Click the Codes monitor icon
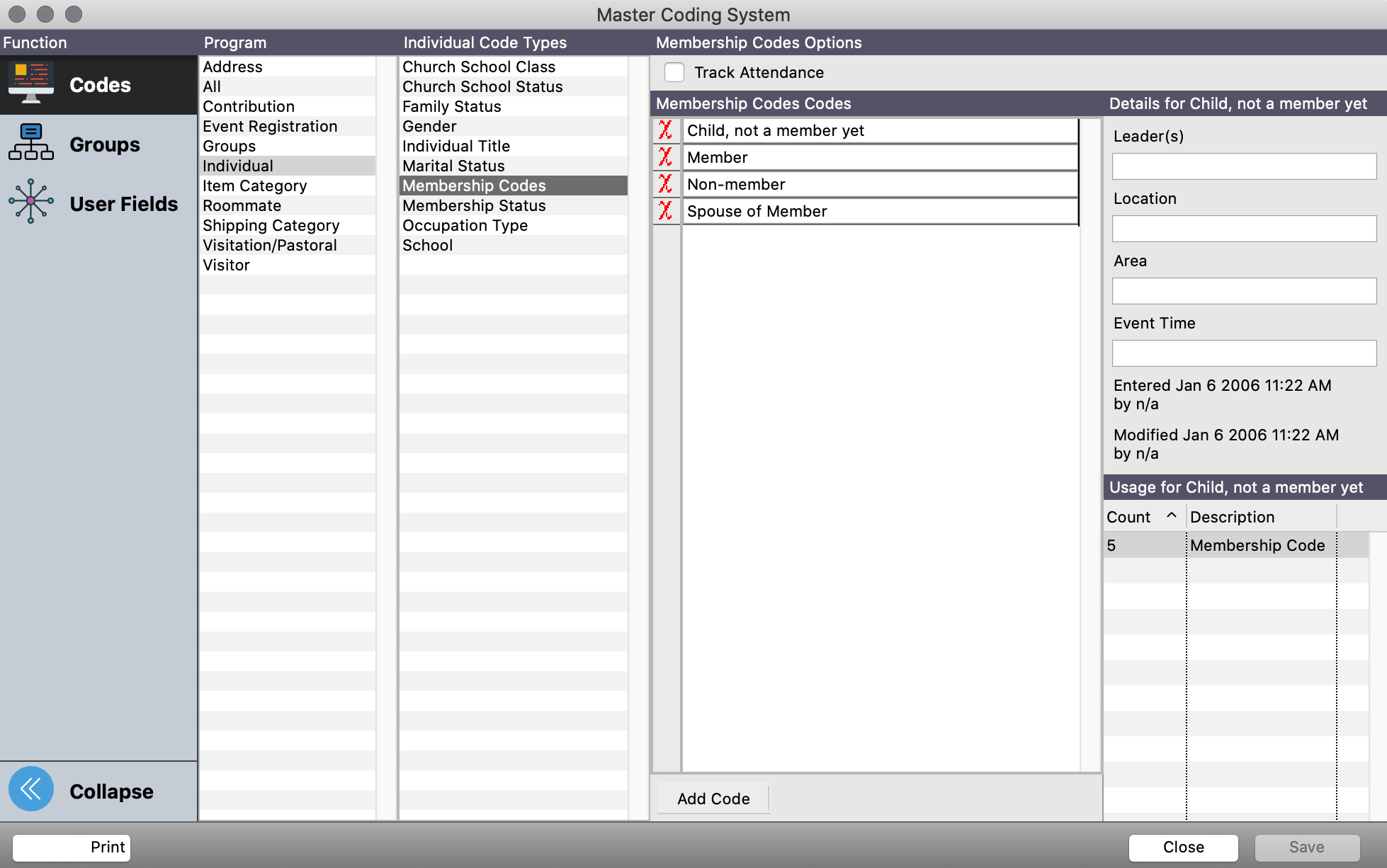The width and height of the screenshot is (1387, 868). [31, 84]
